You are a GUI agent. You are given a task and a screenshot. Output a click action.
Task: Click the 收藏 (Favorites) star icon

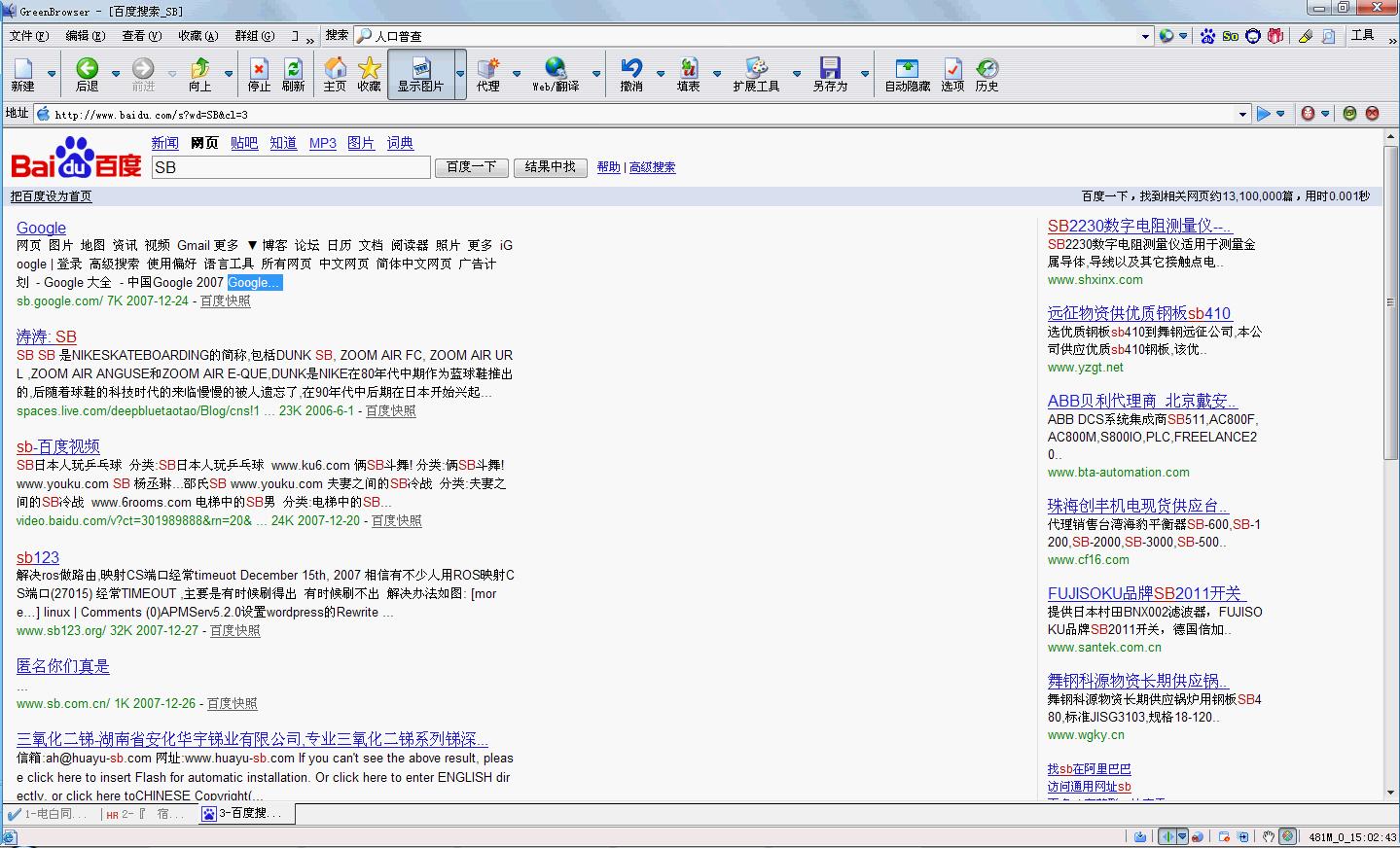(369, 74)
